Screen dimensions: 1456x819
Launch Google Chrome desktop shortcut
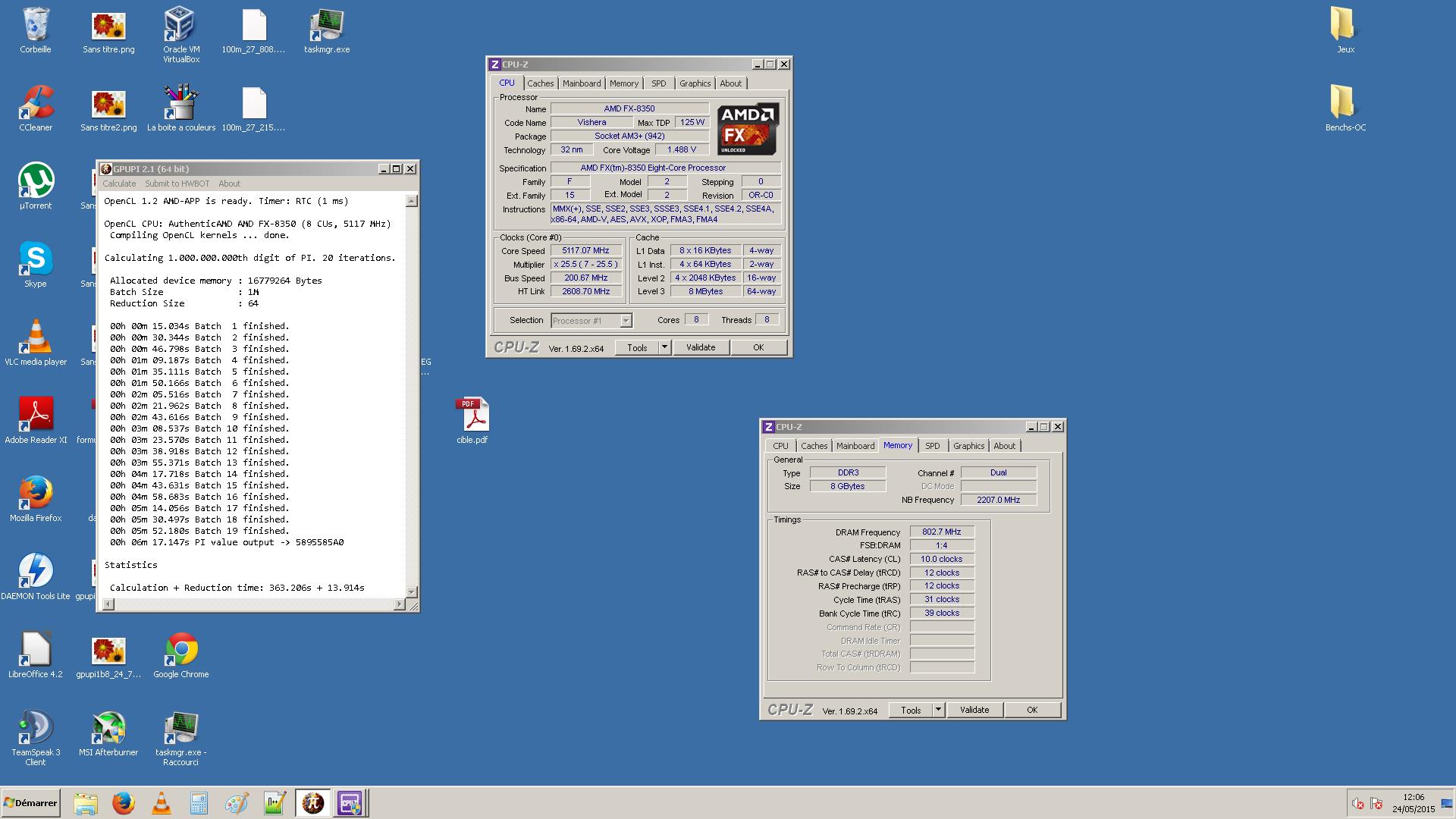(x=181, y=655)
